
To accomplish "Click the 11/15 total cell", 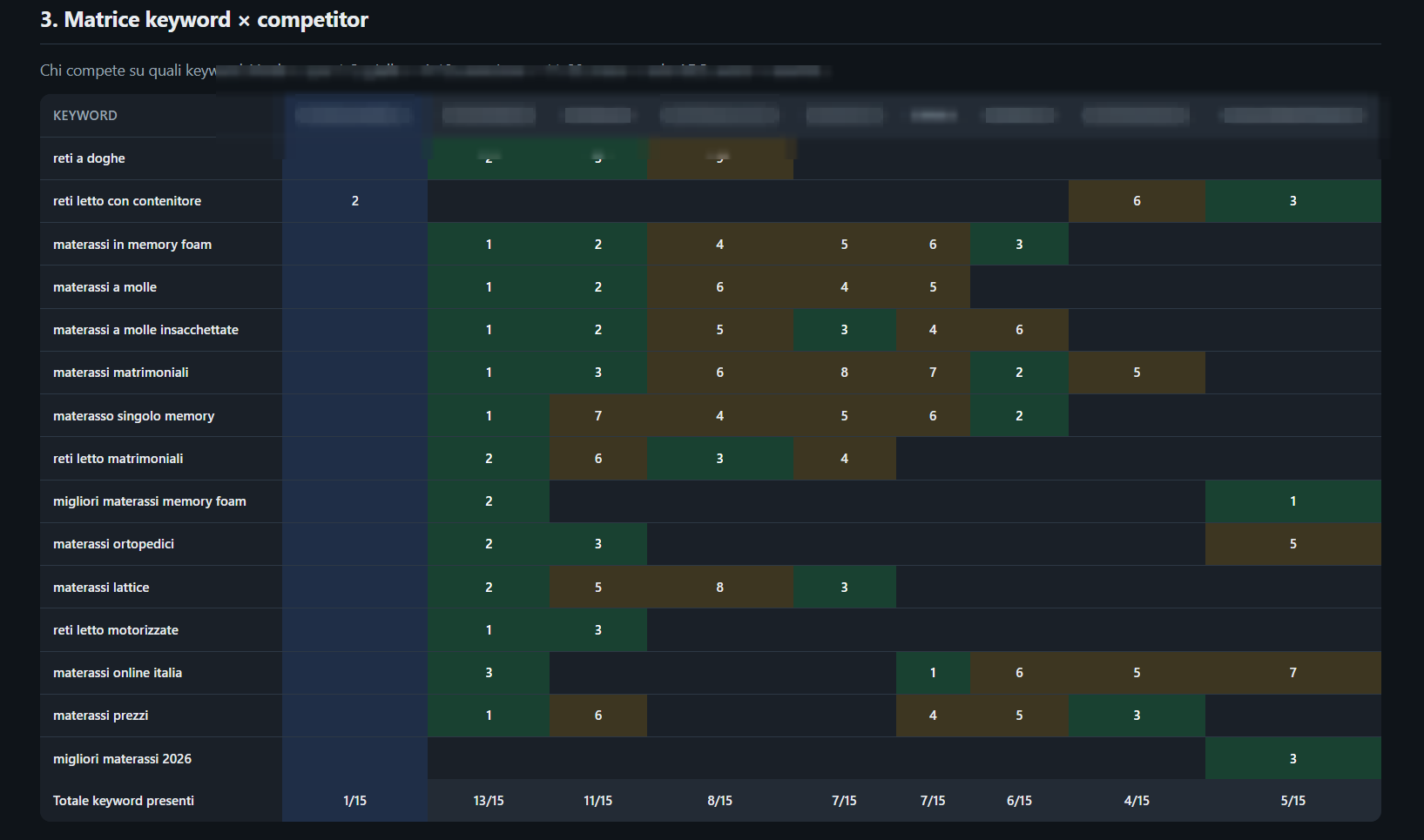I will click(x=598, y=801).
